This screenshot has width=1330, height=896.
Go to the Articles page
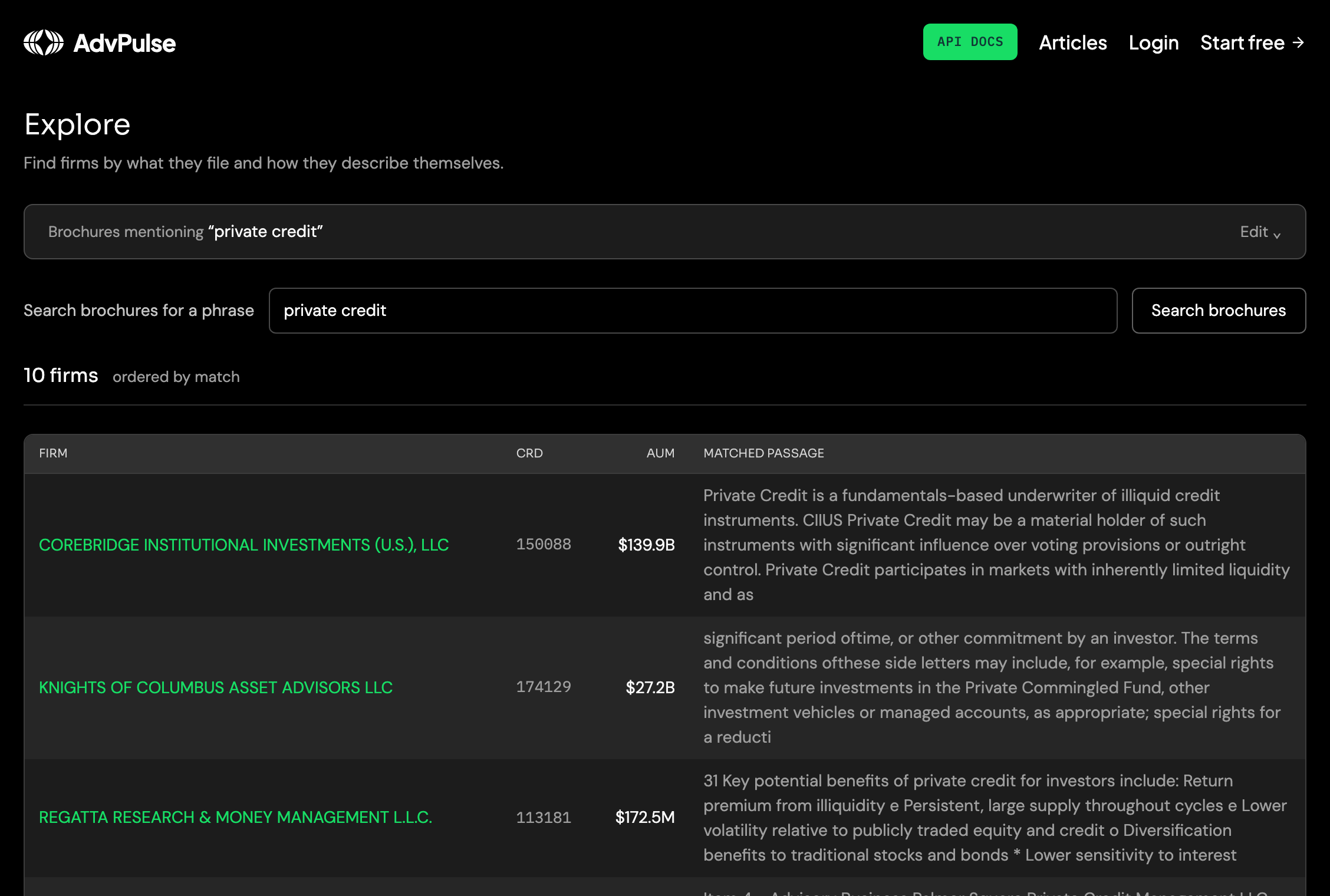click(x=1072, y=42)
